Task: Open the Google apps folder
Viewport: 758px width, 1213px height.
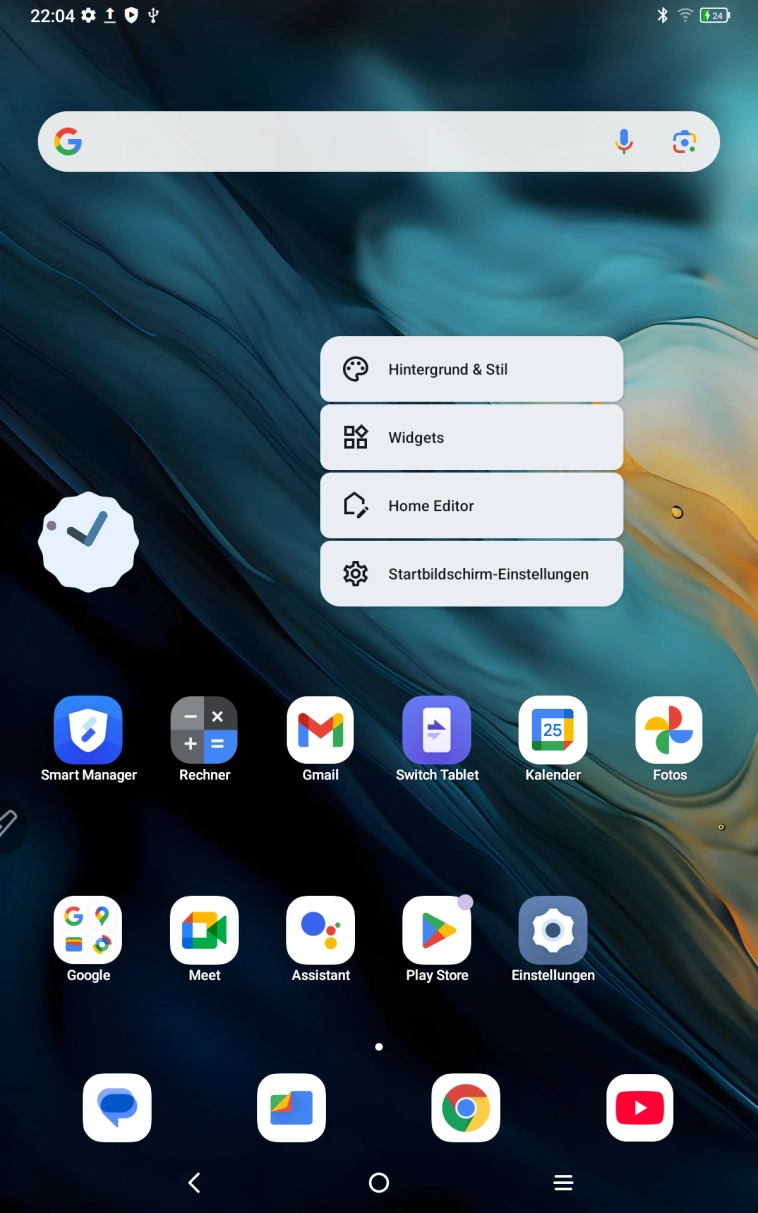Action: point(88,930)
